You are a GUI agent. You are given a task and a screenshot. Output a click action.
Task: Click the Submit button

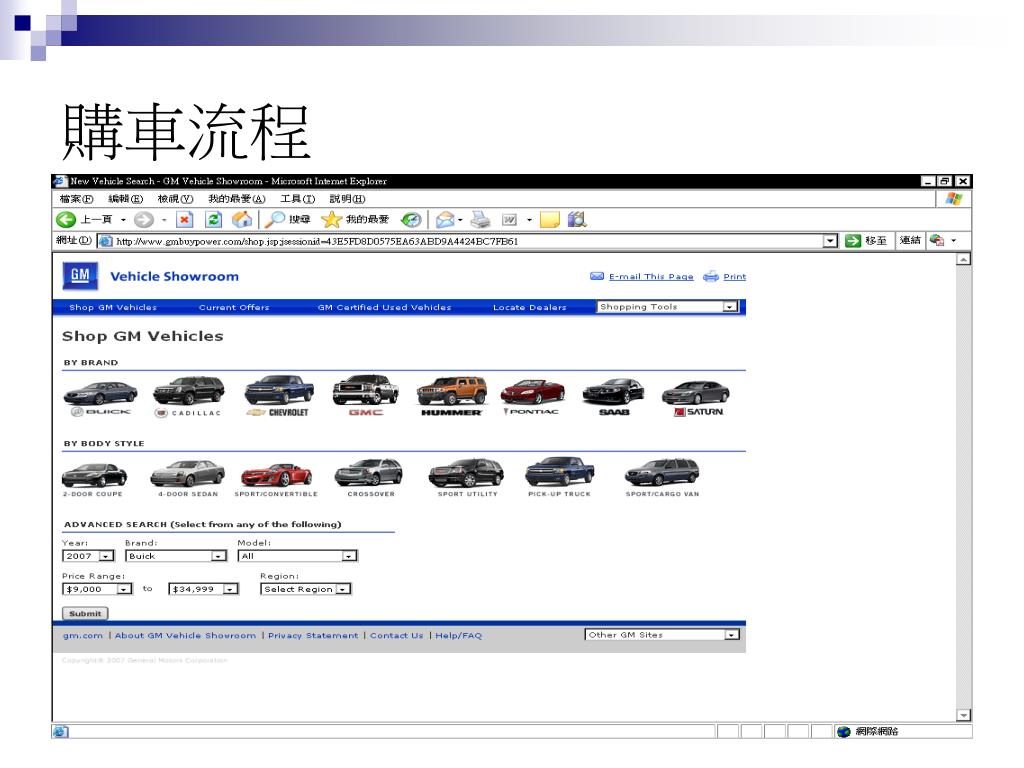click(85, 613)
